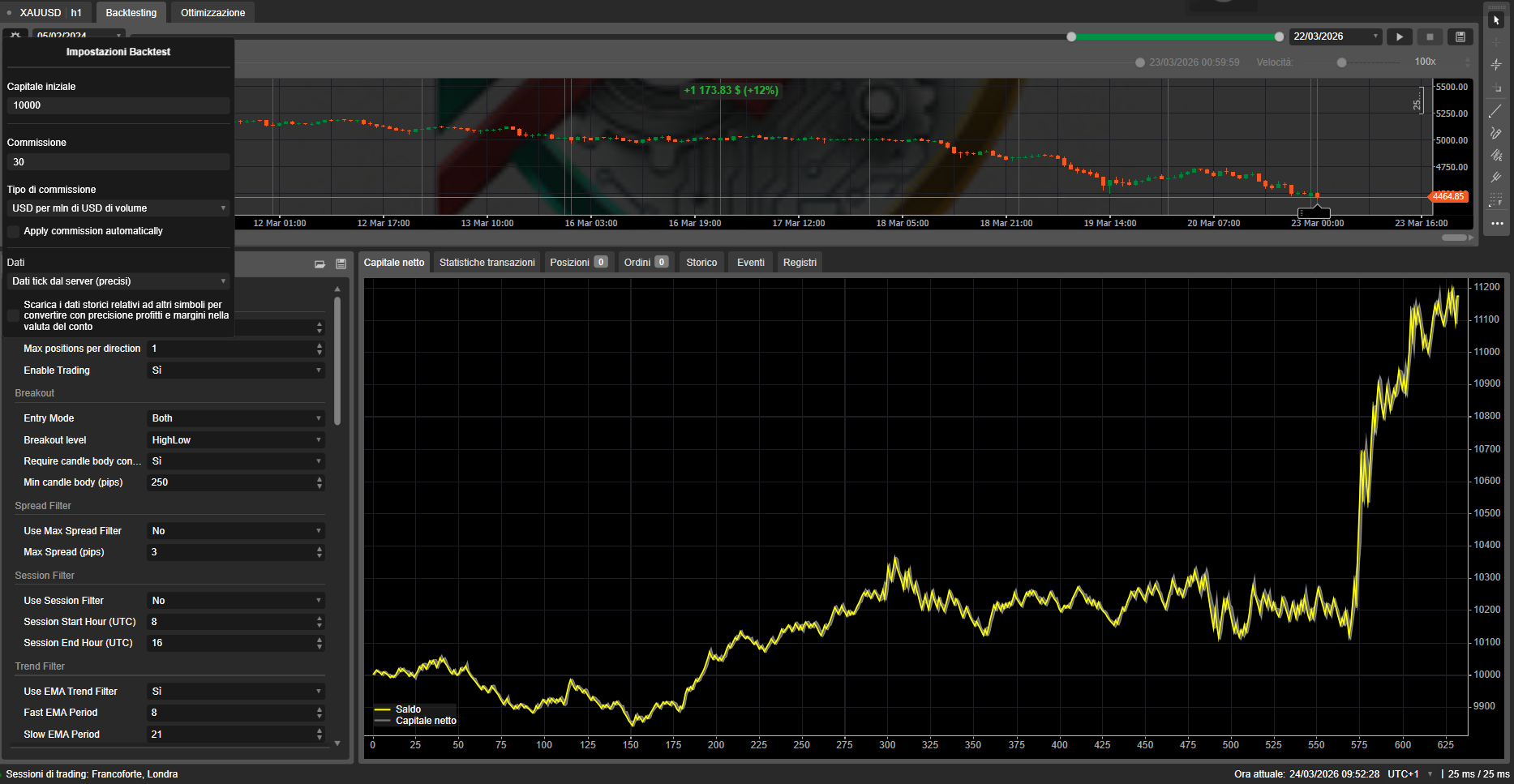Image resolution: width=1514 pixels, height=784 pixels.
Task: Adjust the Velocità speed slider
Action: [1342, 62]
